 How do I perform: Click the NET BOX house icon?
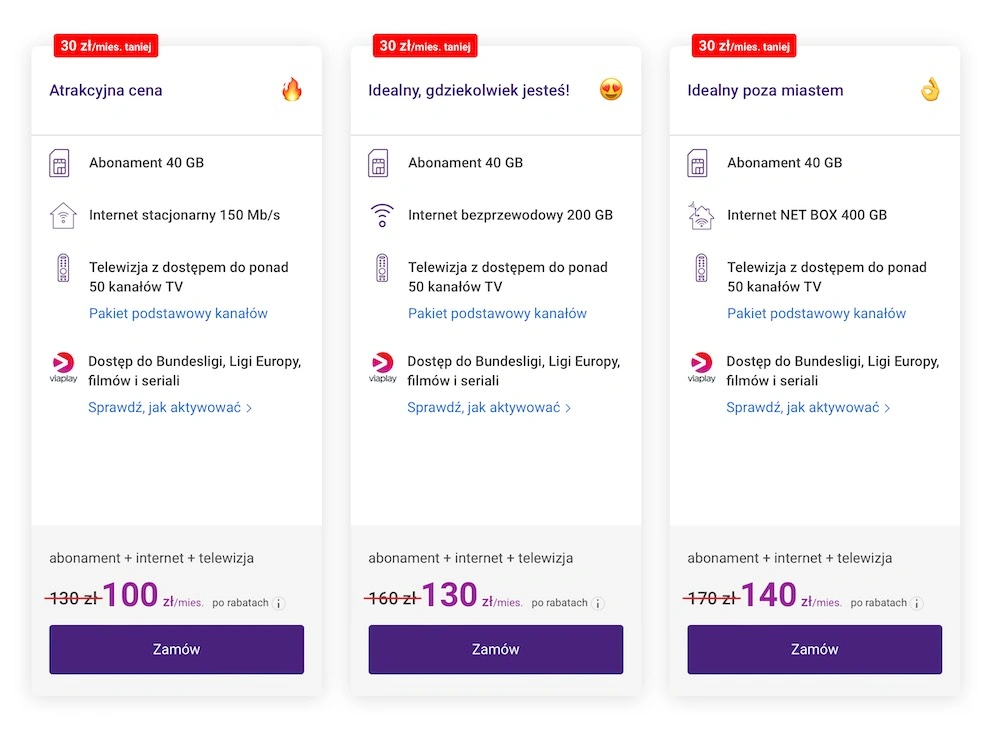coord(701,215)
